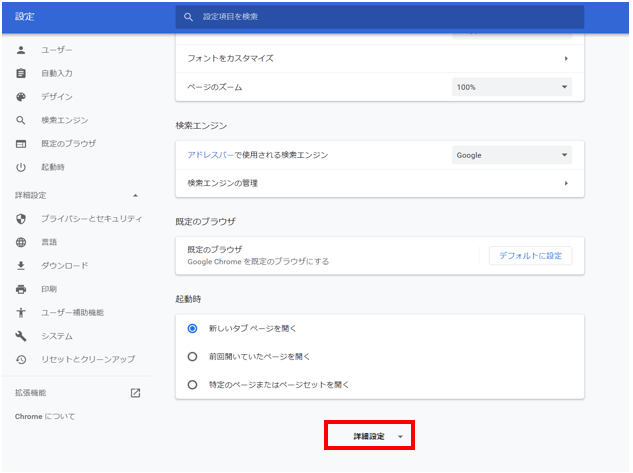Click the shield icon for プライバシーとセキュリティ
633x473 pixels.
21,218
